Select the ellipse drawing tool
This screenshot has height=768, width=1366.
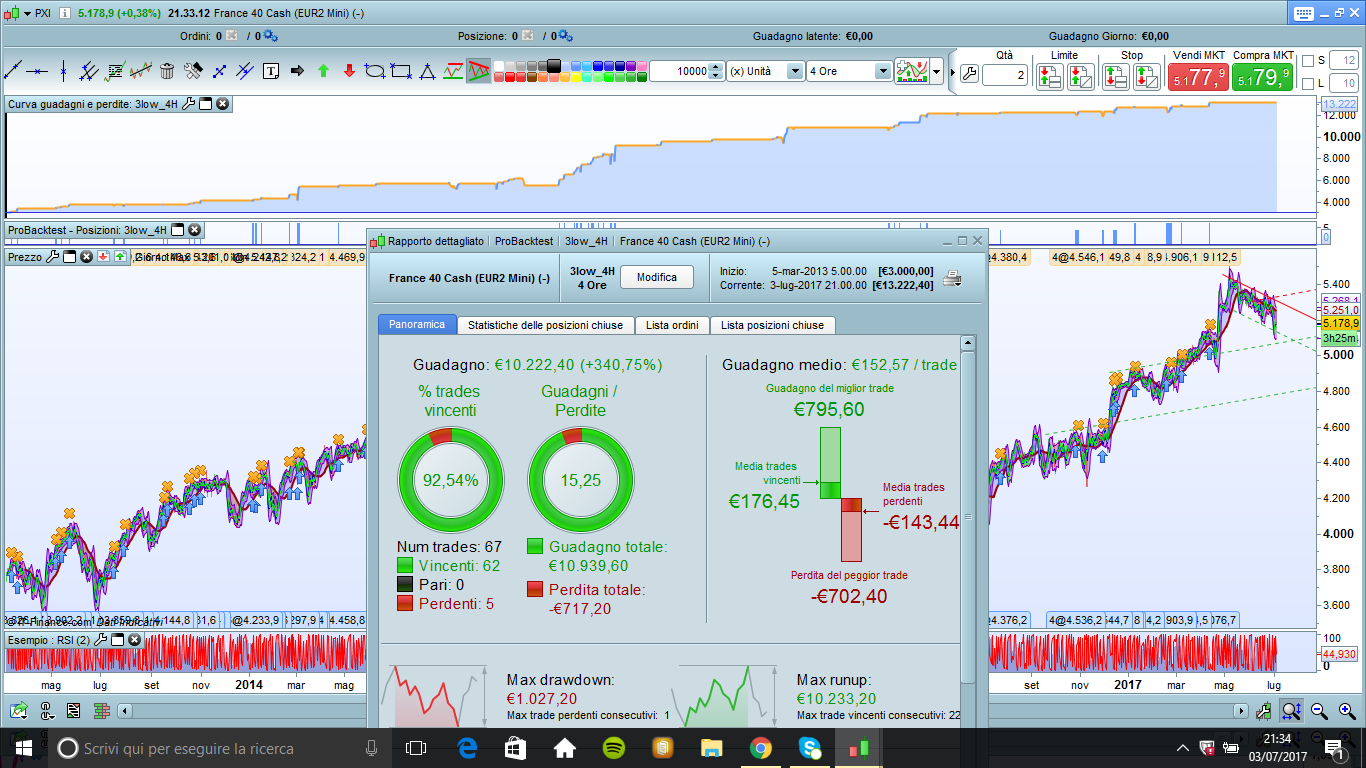375,71
